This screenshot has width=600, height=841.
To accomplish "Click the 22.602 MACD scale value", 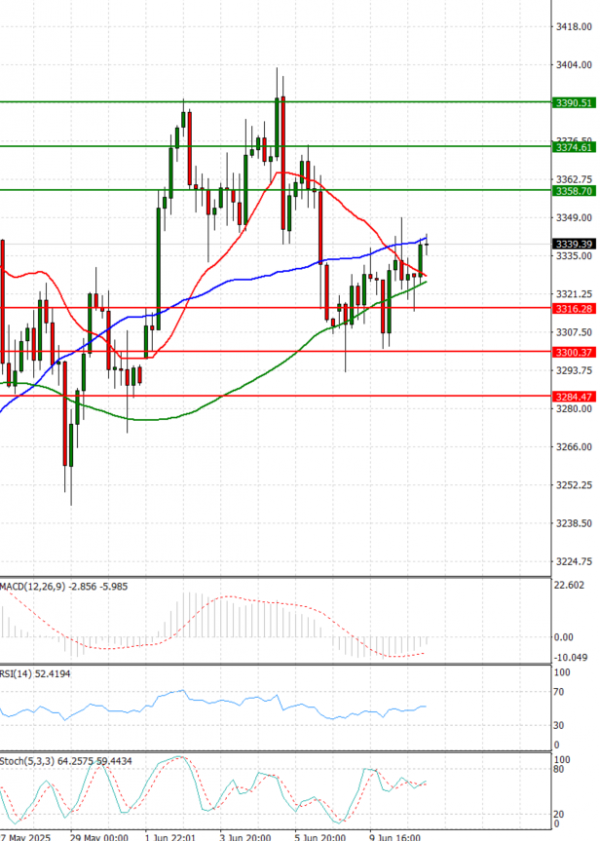I will click(572, 586).
